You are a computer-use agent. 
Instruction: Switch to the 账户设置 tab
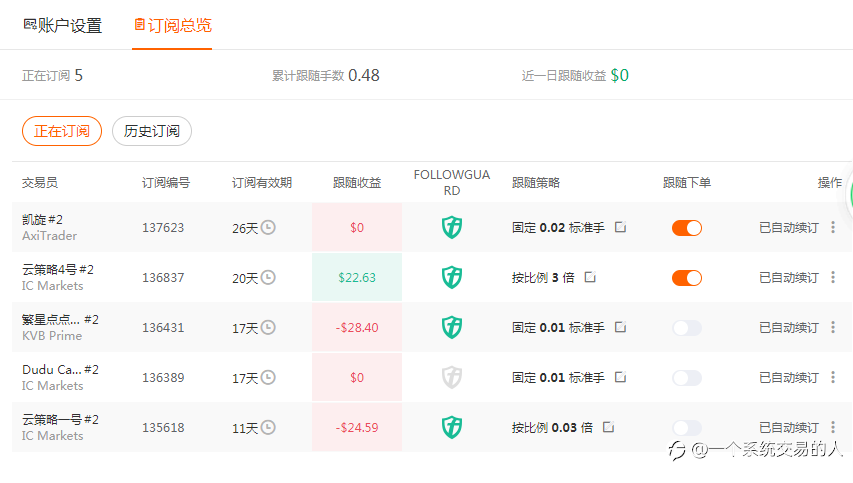point(63,26)
